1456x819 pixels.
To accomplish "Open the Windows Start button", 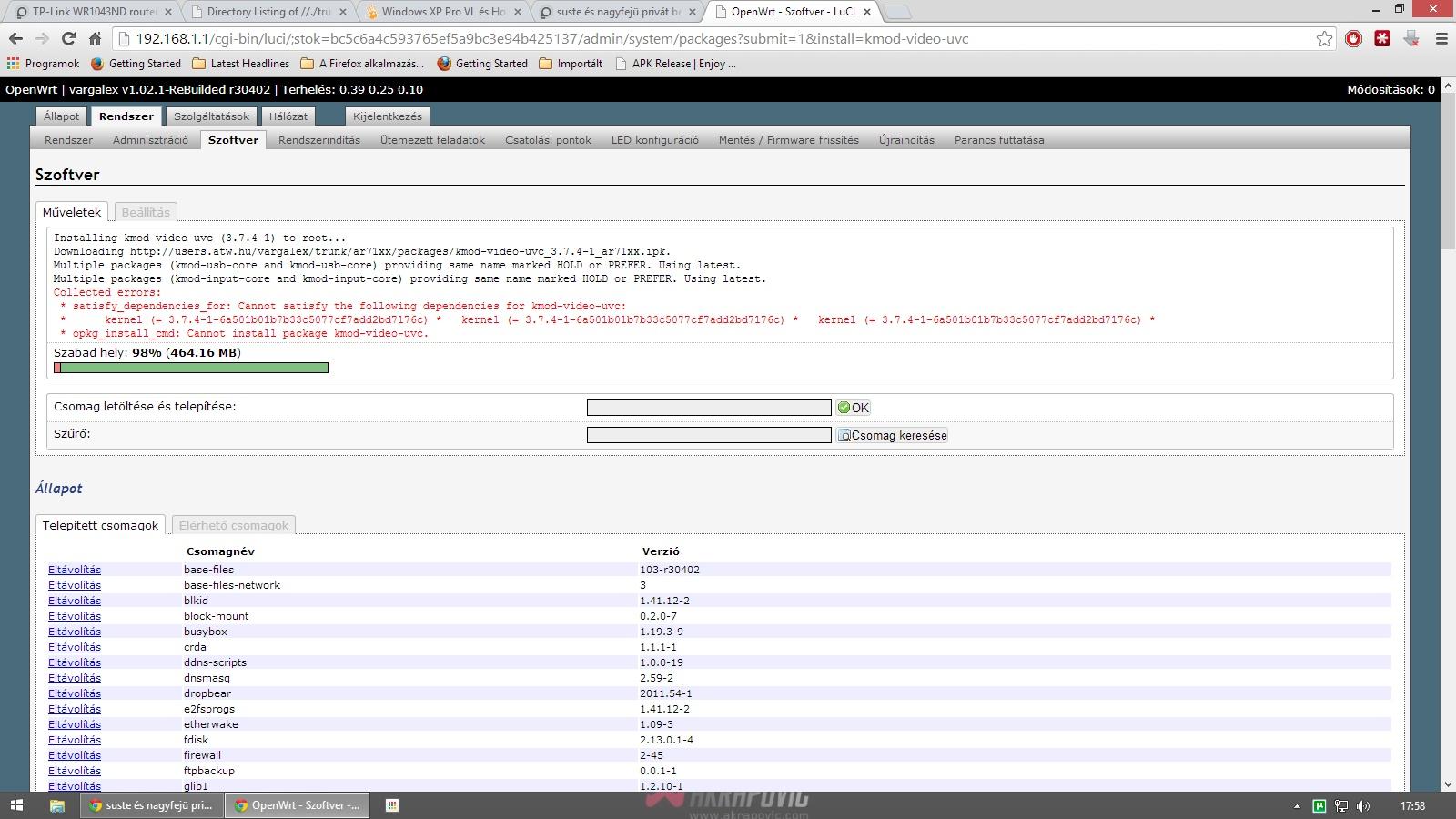I will click(x=16, y=805).
